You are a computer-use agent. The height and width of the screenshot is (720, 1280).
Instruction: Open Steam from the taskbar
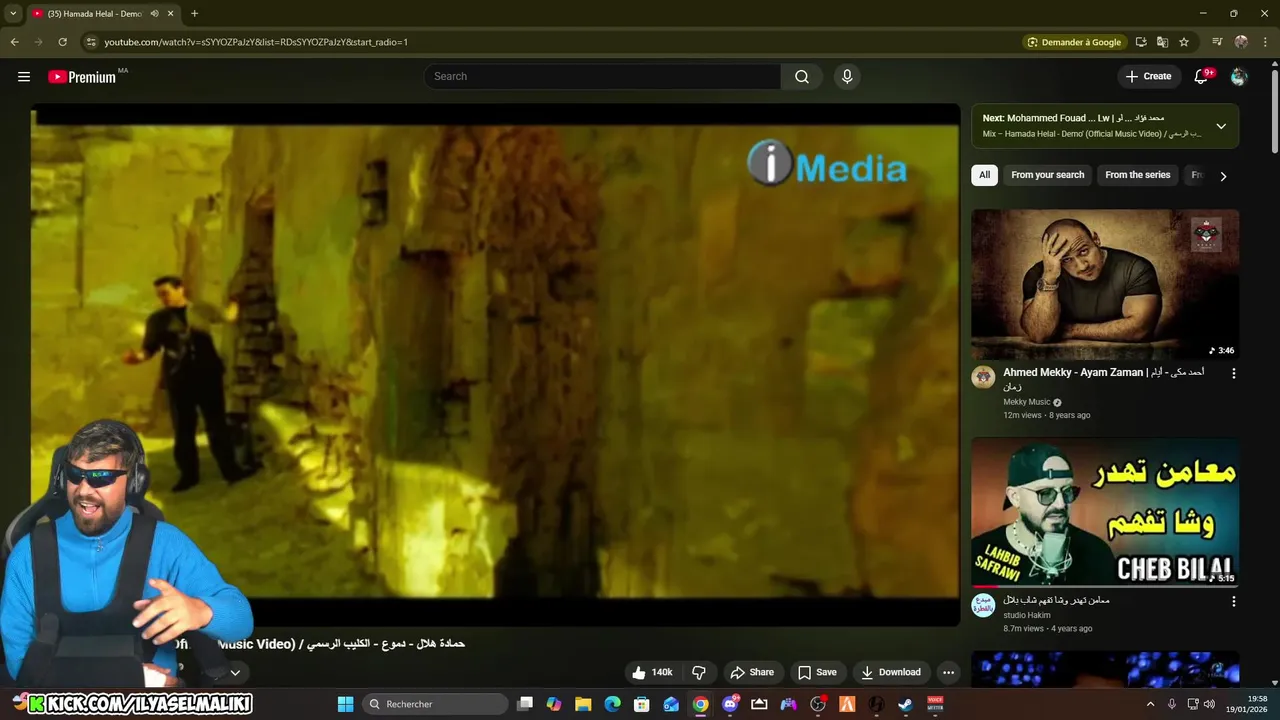(x=905, y=704)
